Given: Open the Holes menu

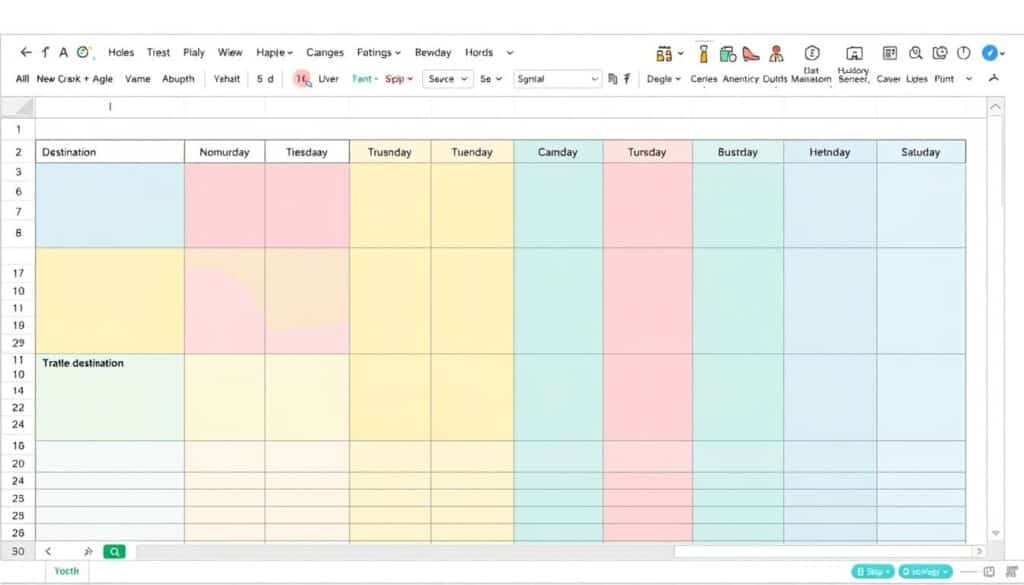Looking at the screenshot, I should point(121,52).
